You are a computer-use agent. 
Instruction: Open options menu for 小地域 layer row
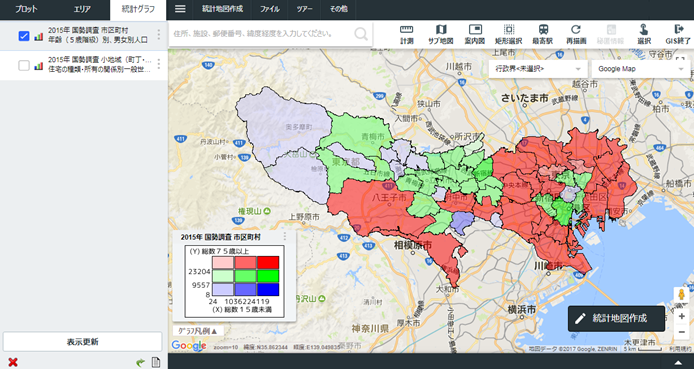159,64
